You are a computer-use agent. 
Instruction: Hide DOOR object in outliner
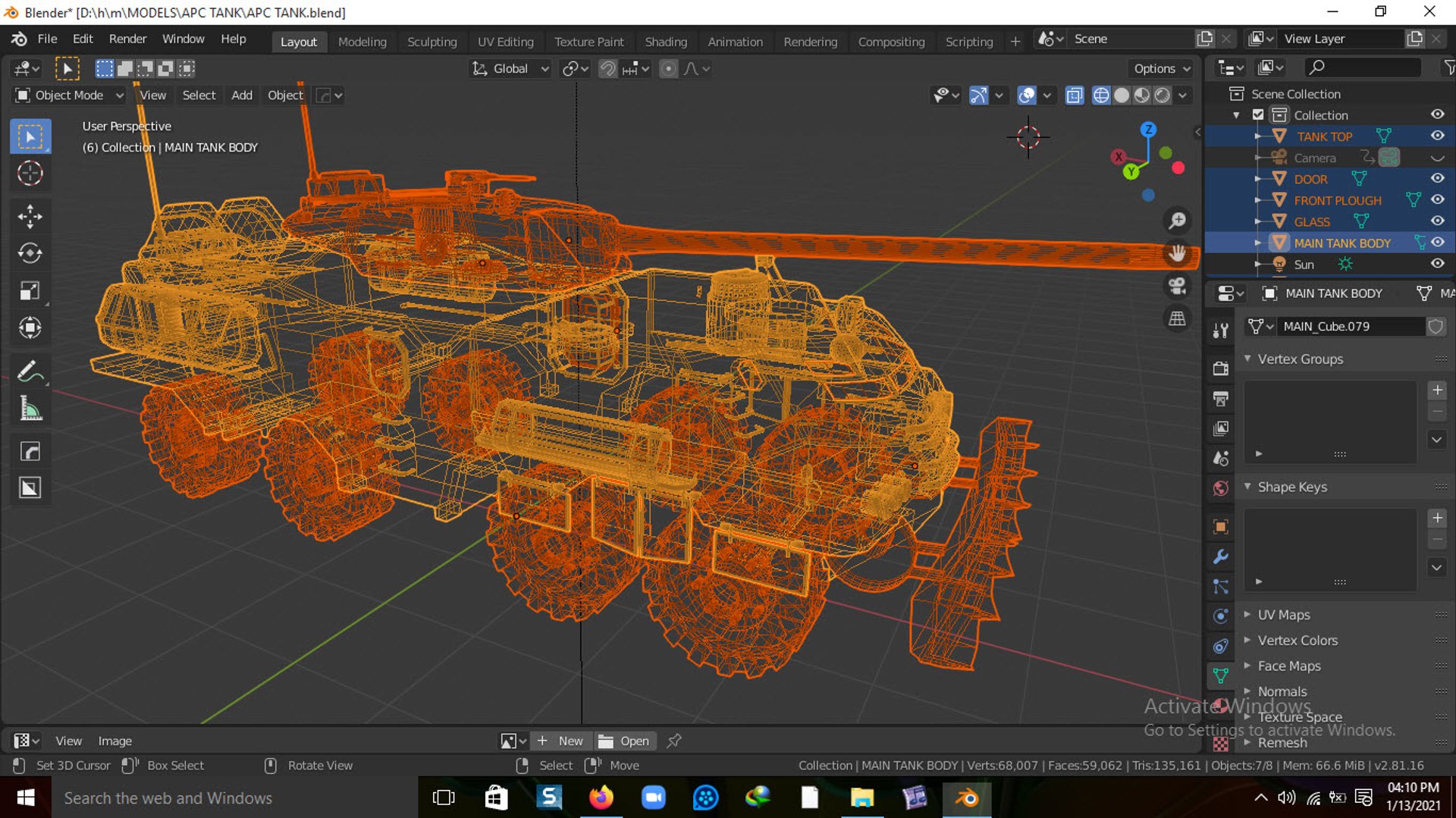[1437, 178]
